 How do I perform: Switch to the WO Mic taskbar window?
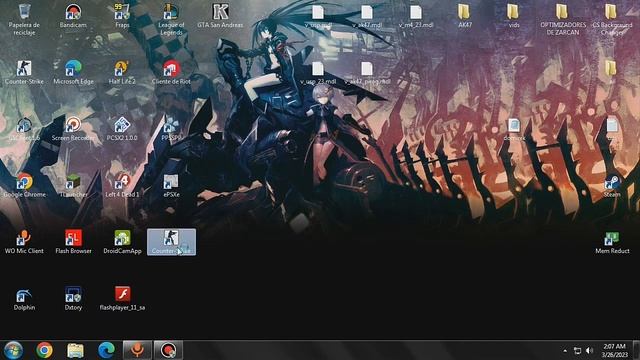(x=138, y=350)
